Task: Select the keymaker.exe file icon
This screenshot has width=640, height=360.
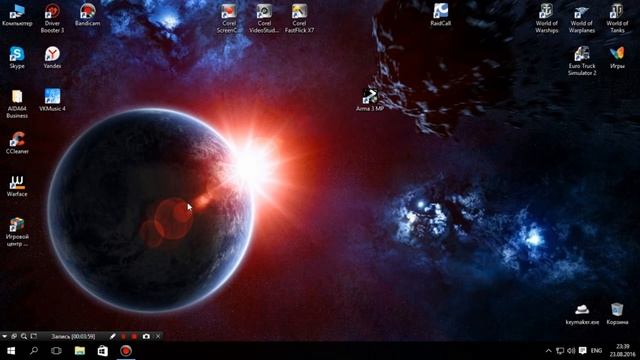Action: coord(582,314)
